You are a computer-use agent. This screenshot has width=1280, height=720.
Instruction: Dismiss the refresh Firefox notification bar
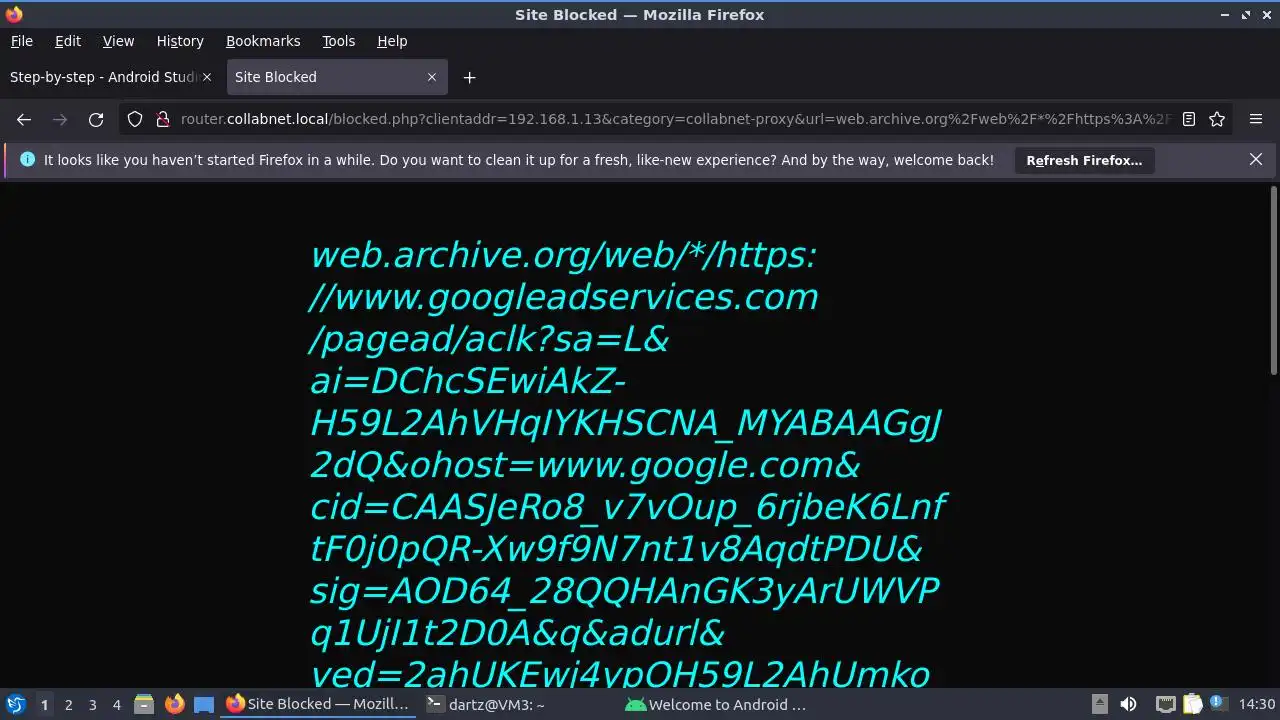pos(1256,159)
